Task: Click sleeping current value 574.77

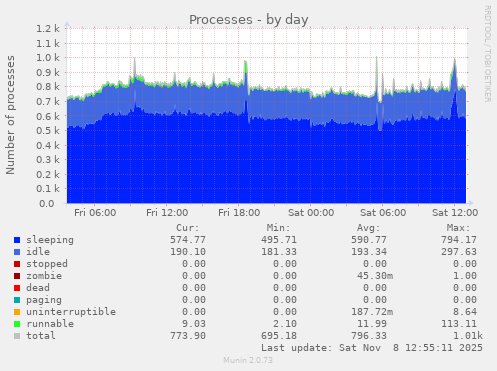Action: pyautogui.click(x=188, y=240)
